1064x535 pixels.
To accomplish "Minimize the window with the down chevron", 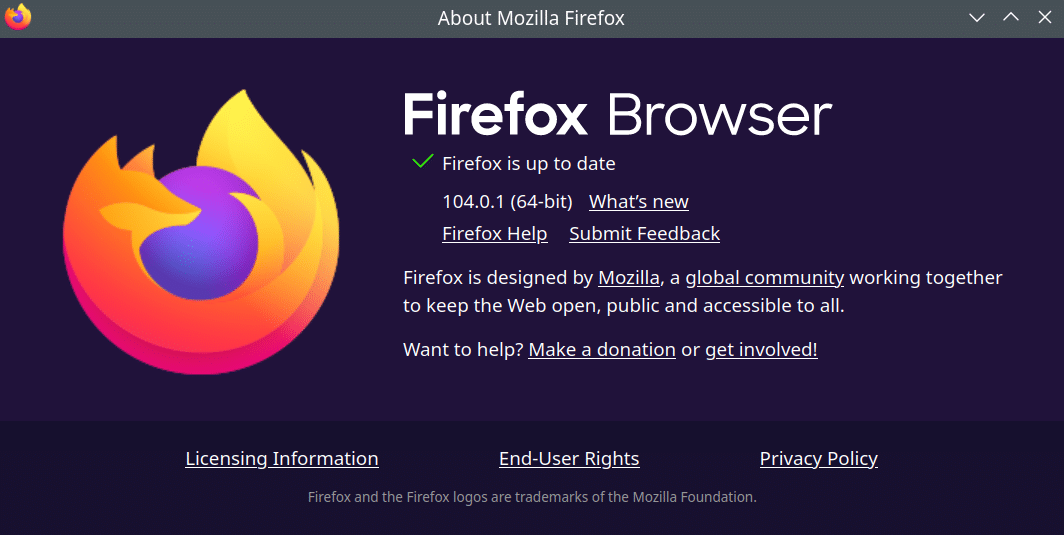I will click(x=976, y=18).
